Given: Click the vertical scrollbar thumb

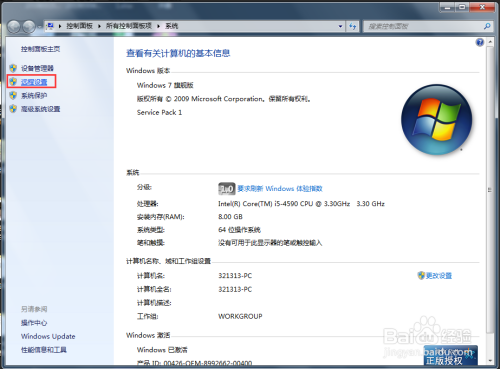Looking at the screenshot, I should click(490, 190).
